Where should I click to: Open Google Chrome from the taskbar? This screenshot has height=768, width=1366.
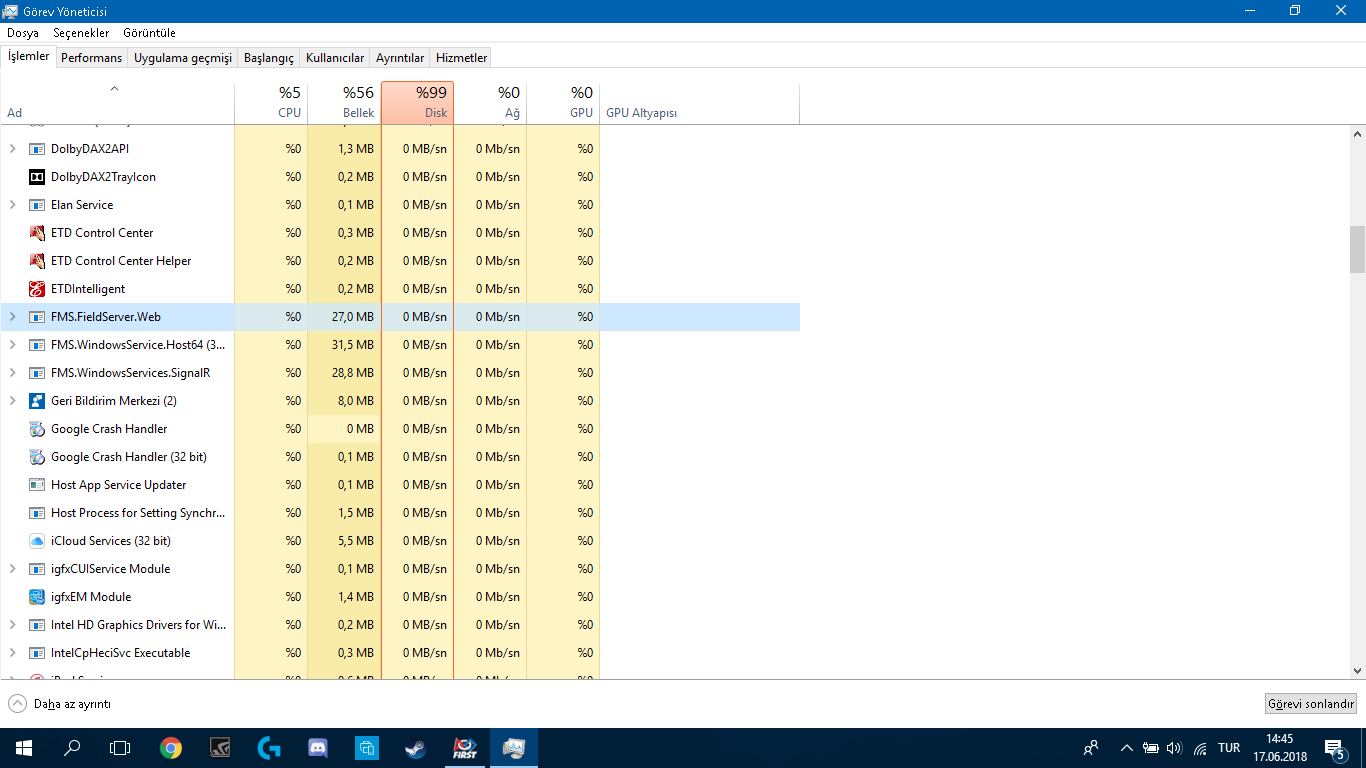pos(171,747)
